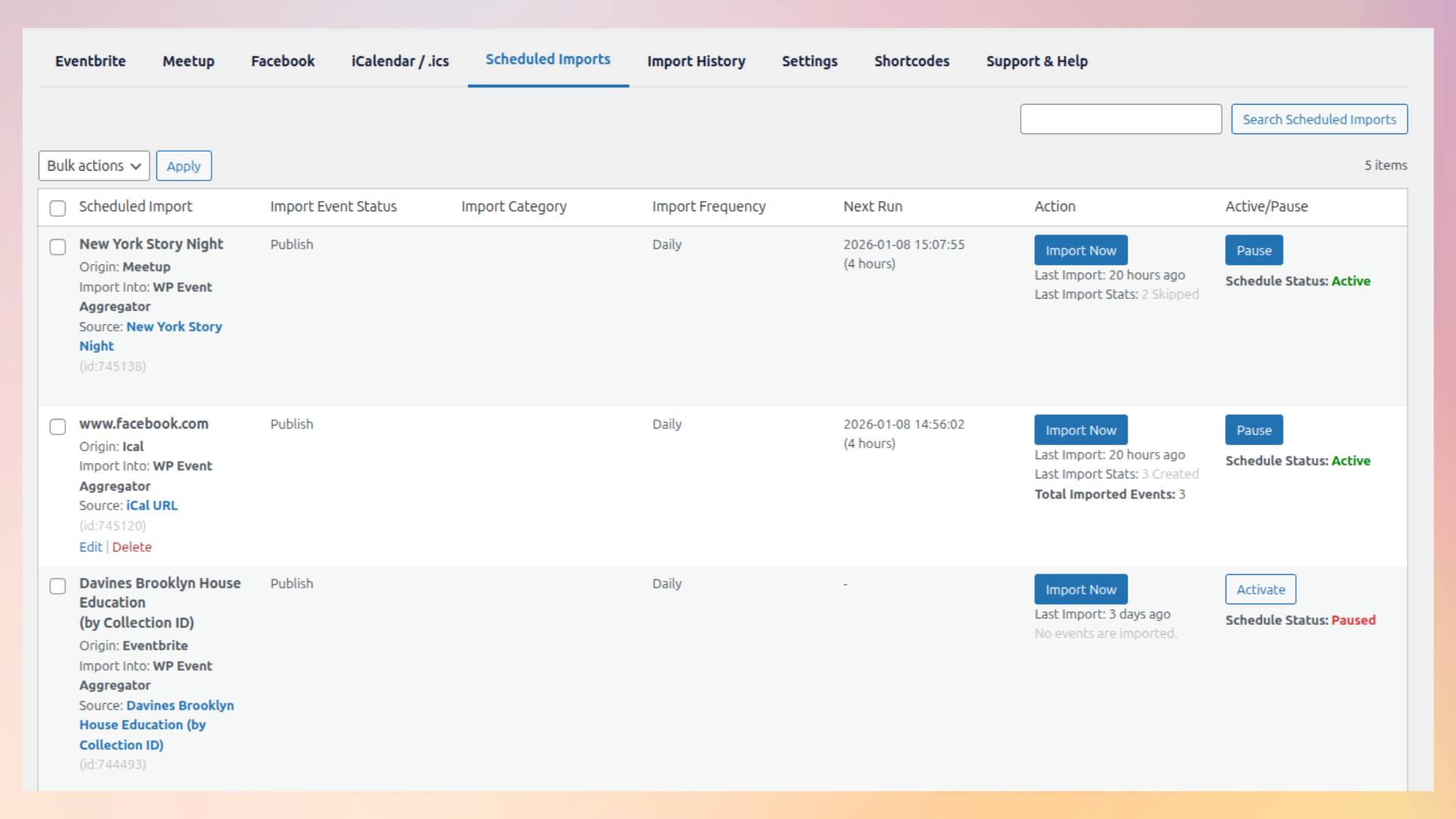This screenshot has height=819, width=1456.
Task: Open the Shortcodes tab
Action: pos(912,61)
